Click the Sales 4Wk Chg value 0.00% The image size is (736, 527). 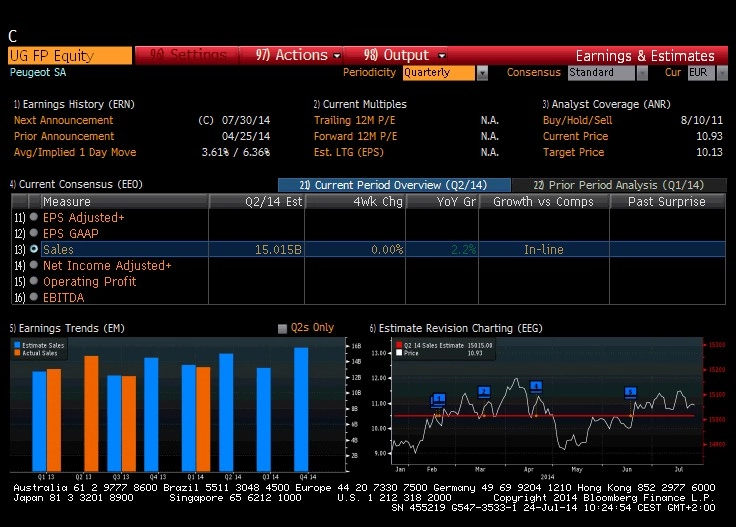[x=387, y=249]
